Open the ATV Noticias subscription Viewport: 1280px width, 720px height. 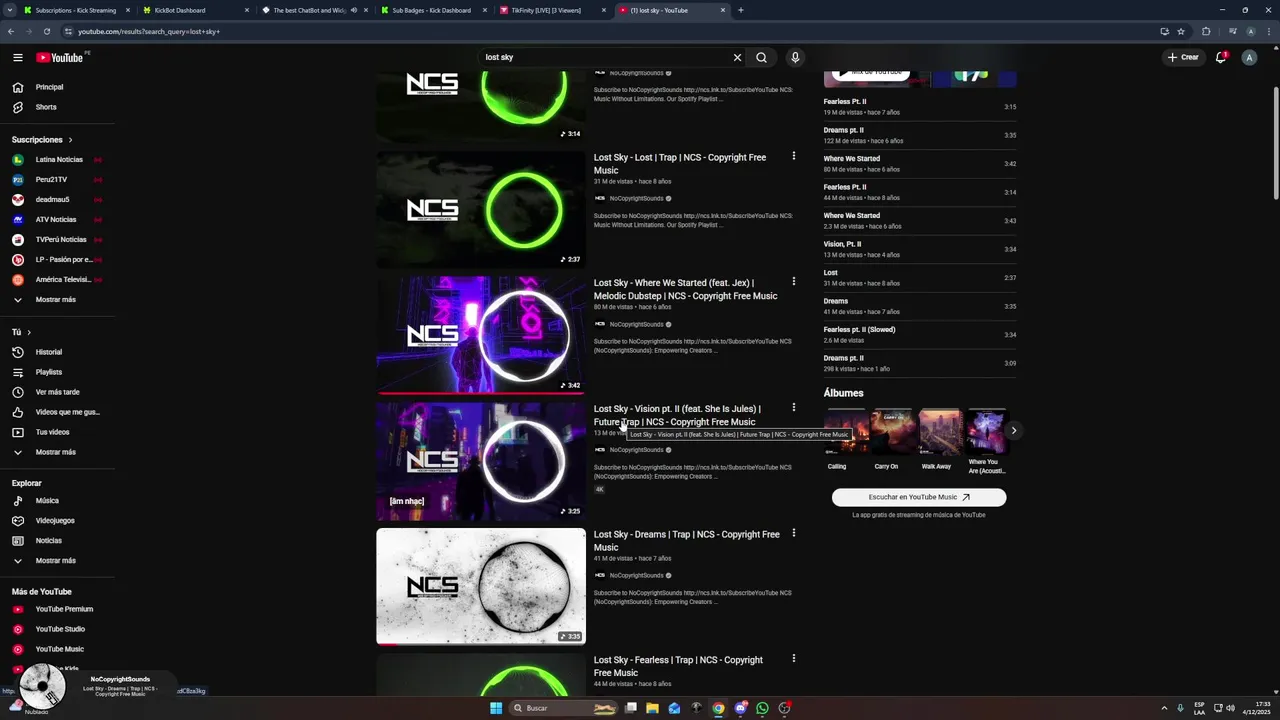(x=58, y=219)
